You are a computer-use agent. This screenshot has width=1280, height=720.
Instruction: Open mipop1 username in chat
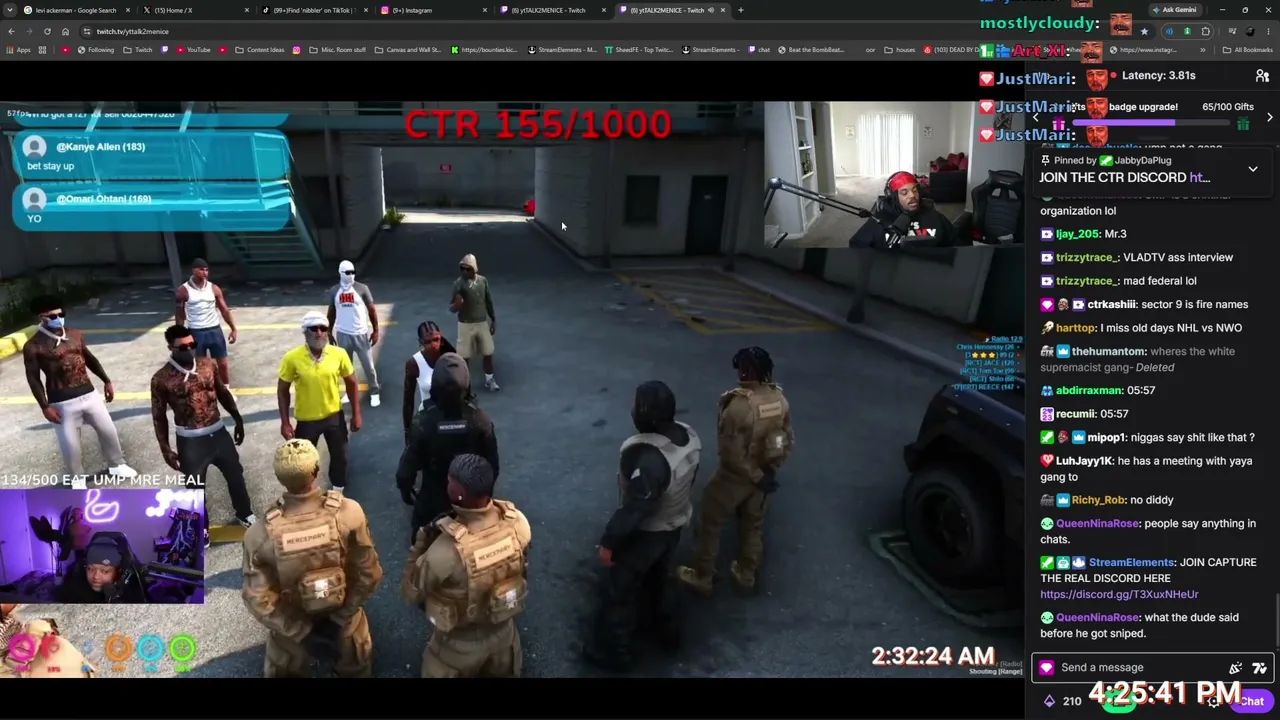1106,437
